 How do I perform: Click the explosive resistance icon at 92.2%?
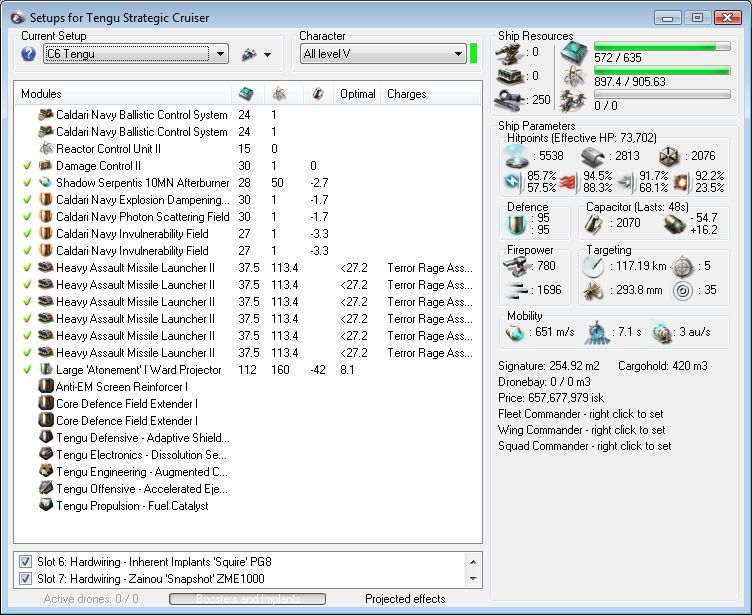[x=682, y=182]
